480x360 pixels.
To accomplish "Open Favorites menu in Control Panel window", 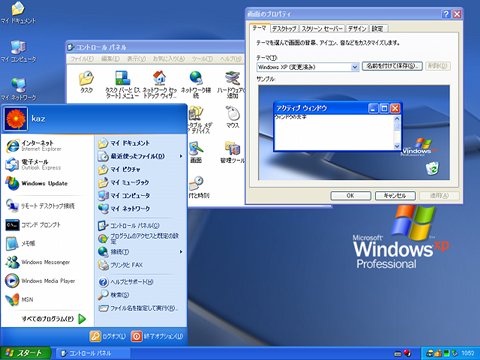I will point(169,59).
